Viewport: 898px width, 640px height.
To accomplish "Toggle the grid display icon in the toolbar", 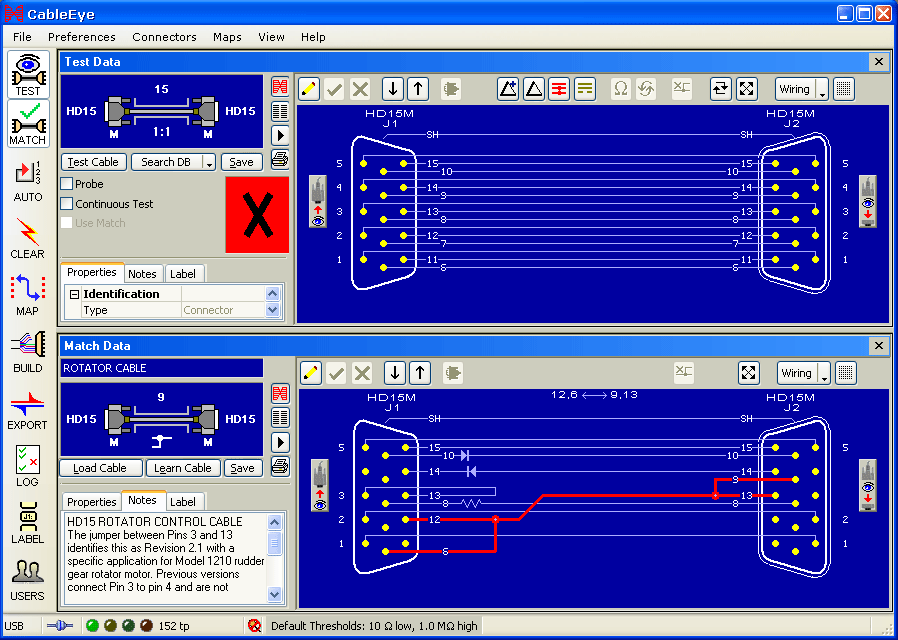I will pyautogui.click(x=844, y=89).
